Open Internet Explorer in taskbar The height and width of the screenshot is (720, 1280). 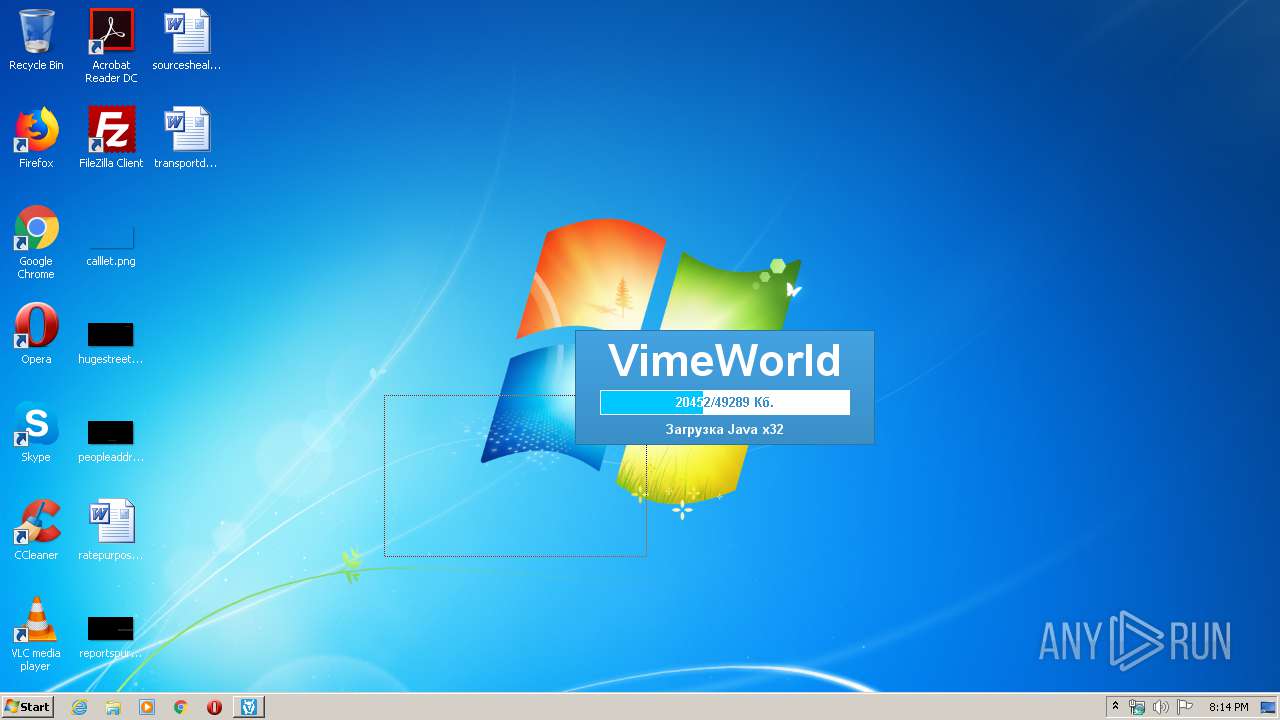tap(80, 707)
